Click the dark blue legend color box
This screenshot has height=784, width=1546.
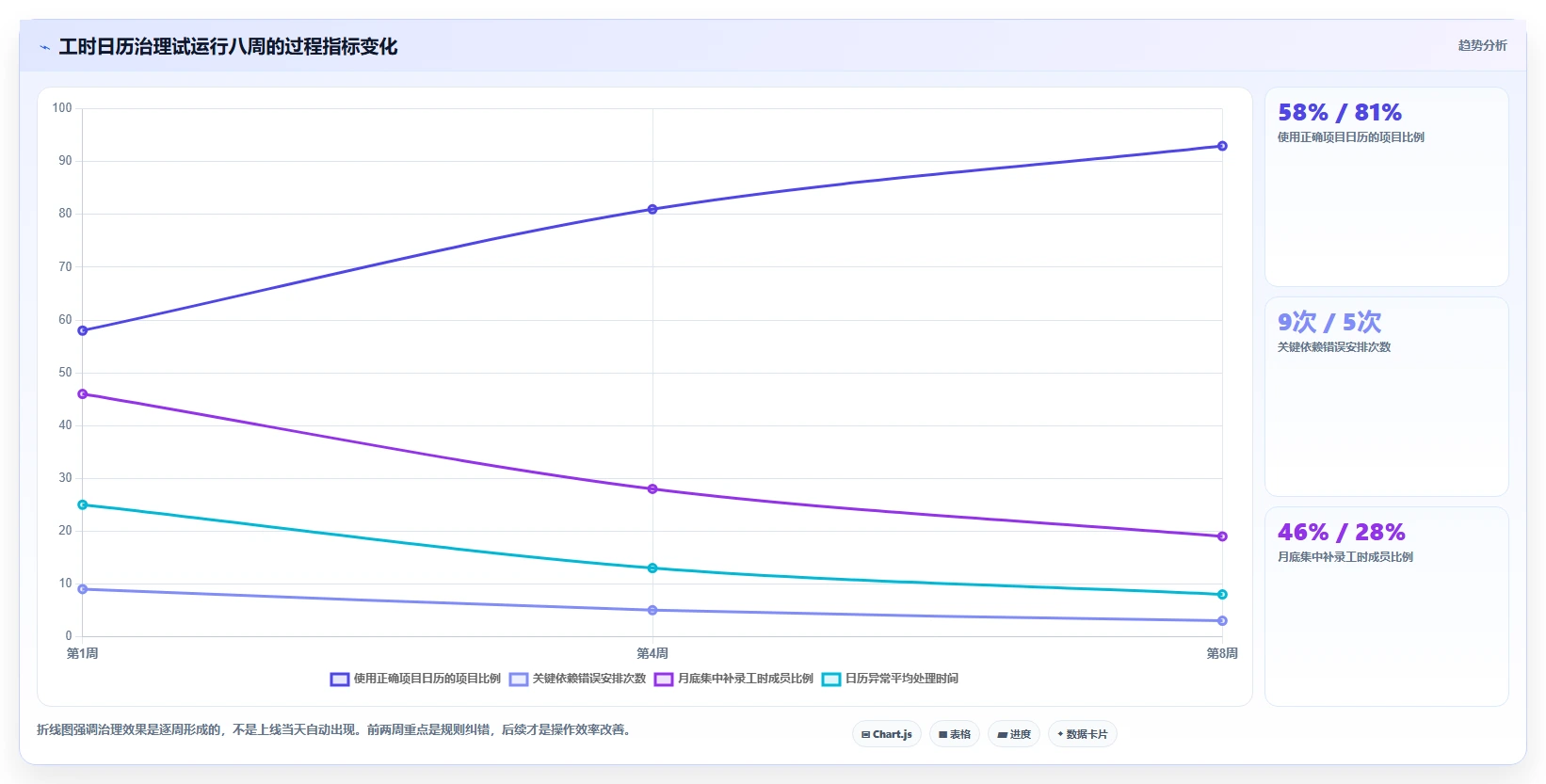340,680
